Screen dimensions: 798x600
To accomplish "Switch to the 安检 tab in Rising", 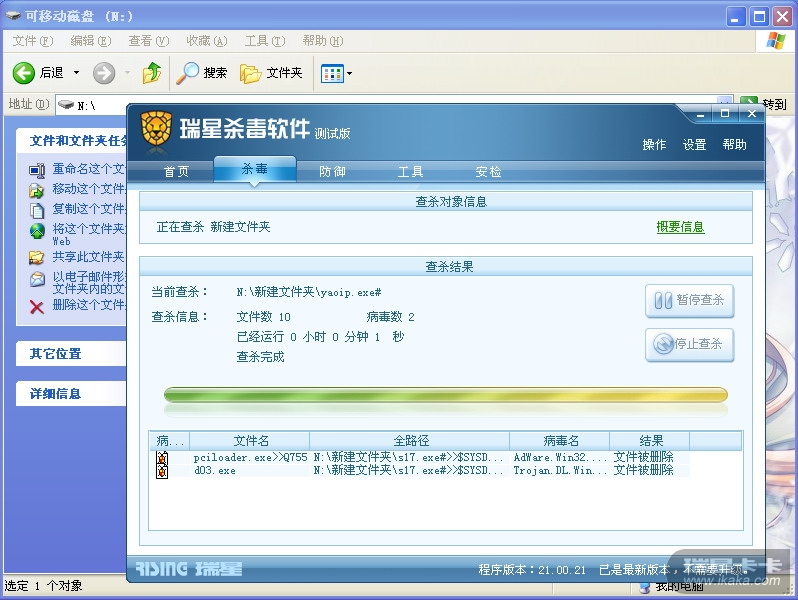I will [x=488, y=172].
